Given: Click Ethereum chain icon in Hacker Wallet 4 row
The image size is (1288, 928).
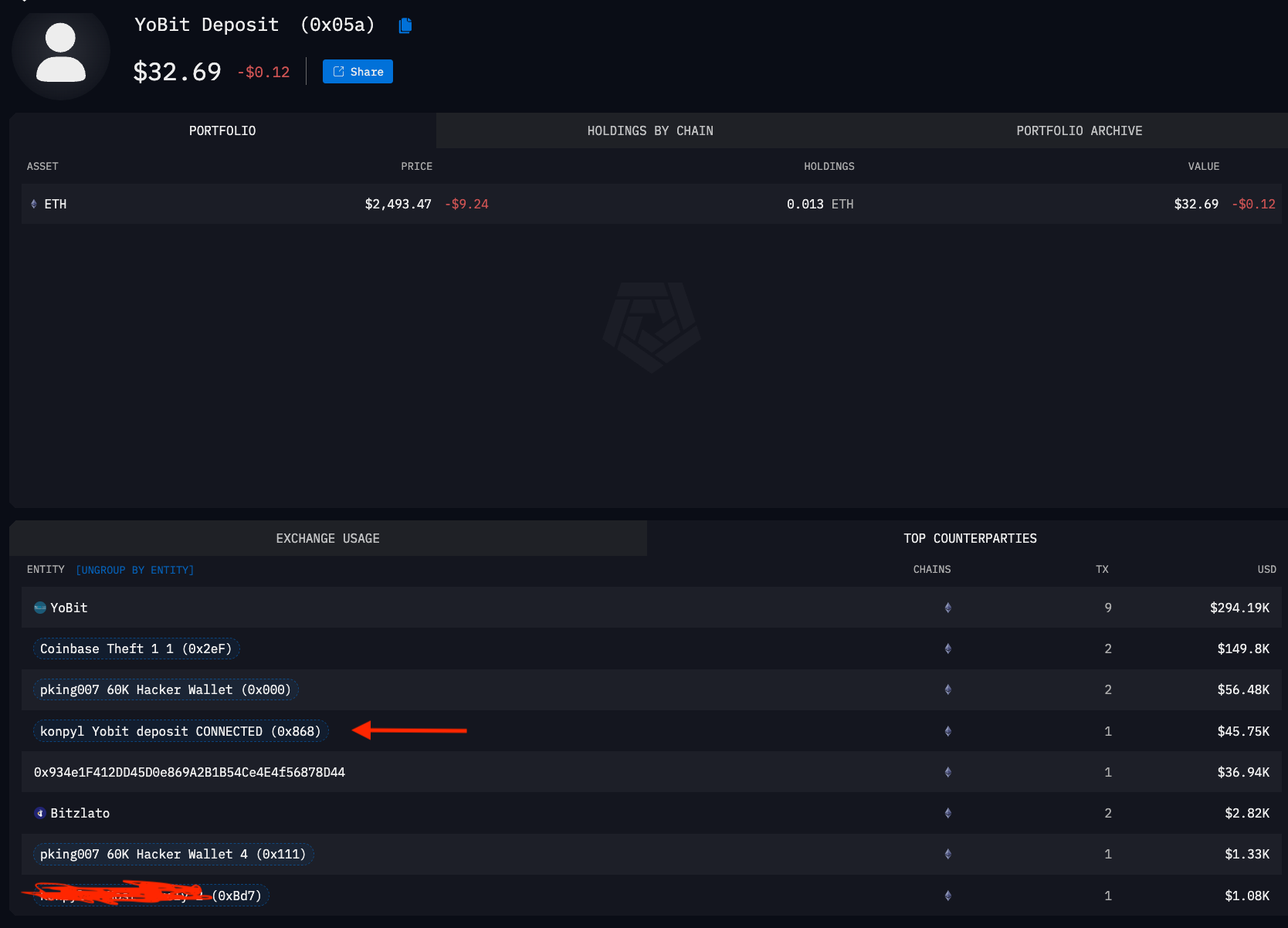Looking at the screenshot, I should tap(947, 854).
